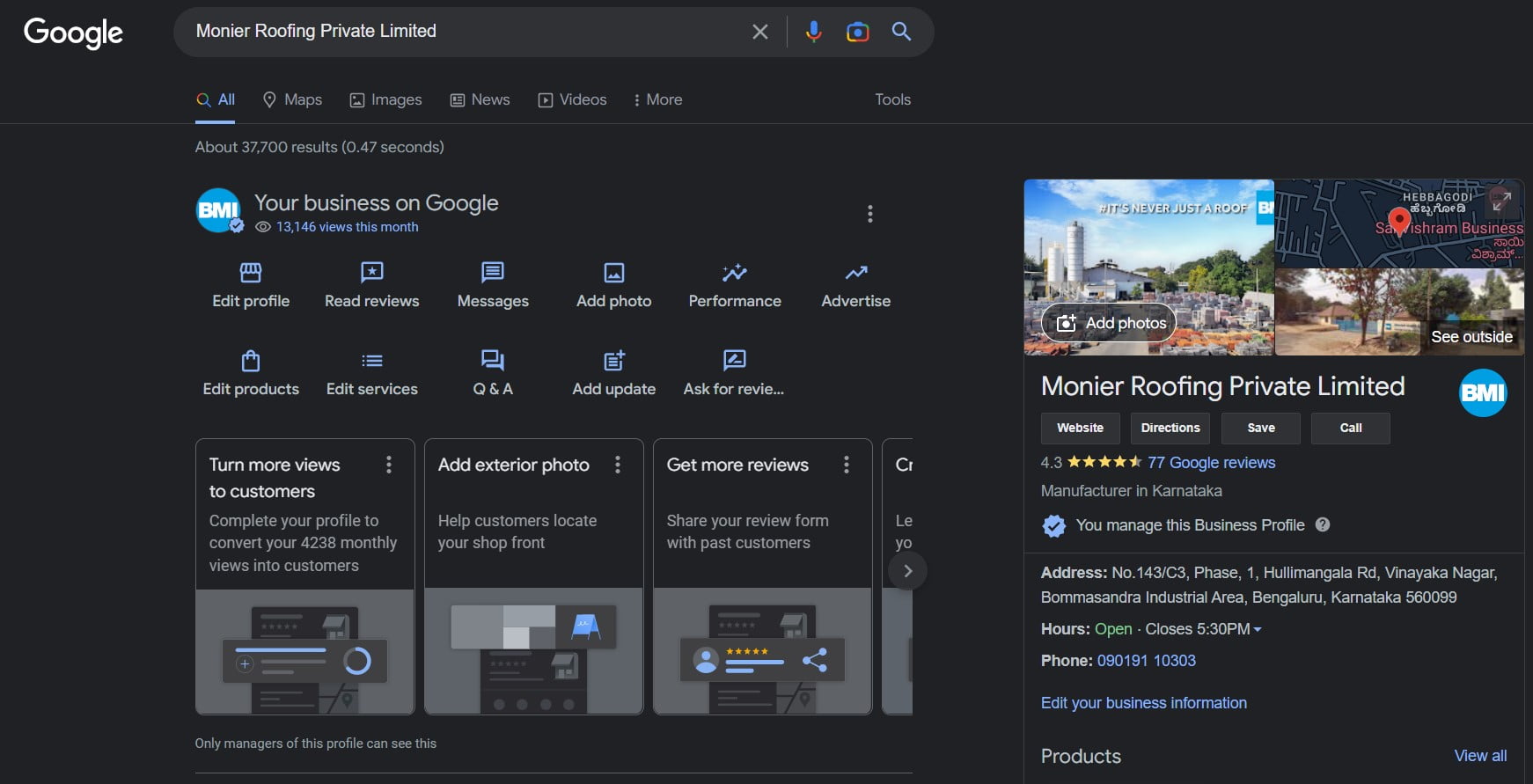Open the Add exterior photo card
The width and height of the screenshot is (1533, 784).
533,576
